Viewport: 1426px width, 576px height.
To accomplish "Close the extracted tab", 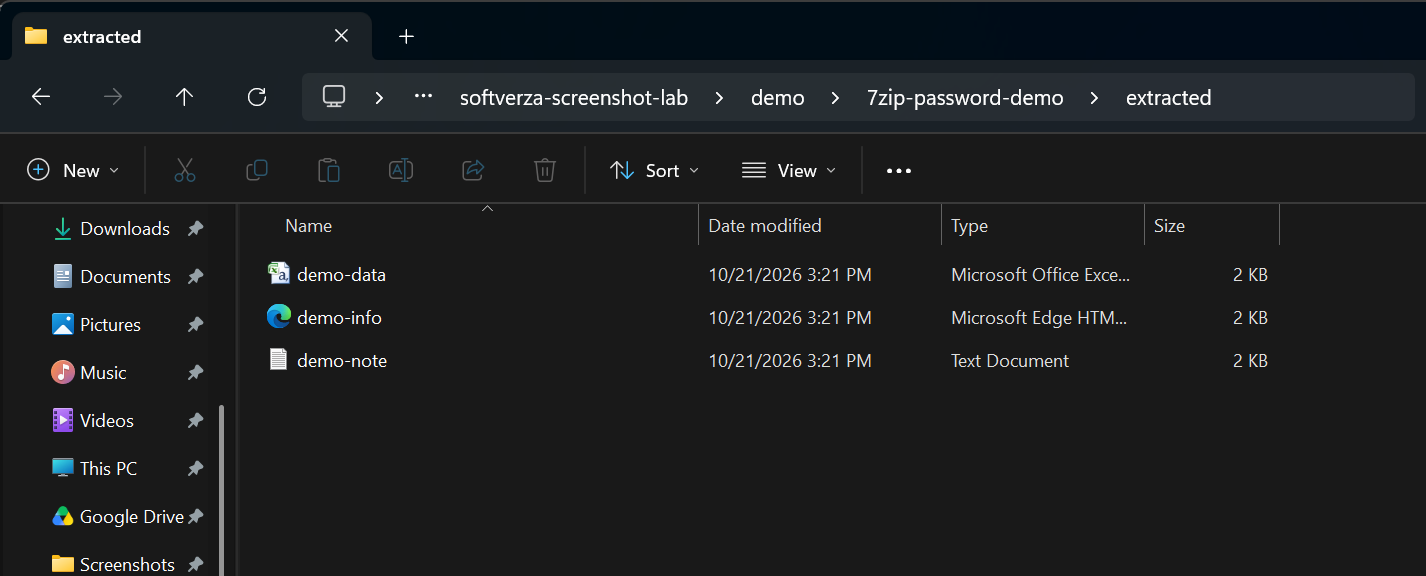I will [x=341, y=36].
